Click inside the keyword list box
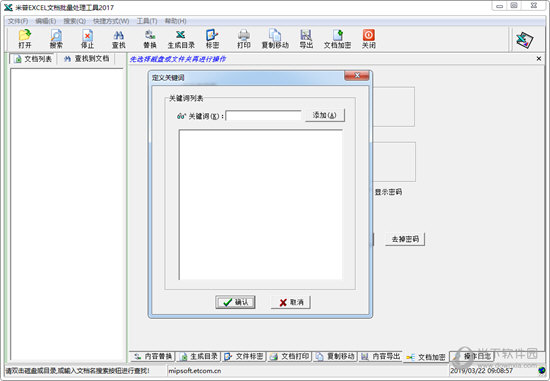The image size is (550, 381). (261, 205)
